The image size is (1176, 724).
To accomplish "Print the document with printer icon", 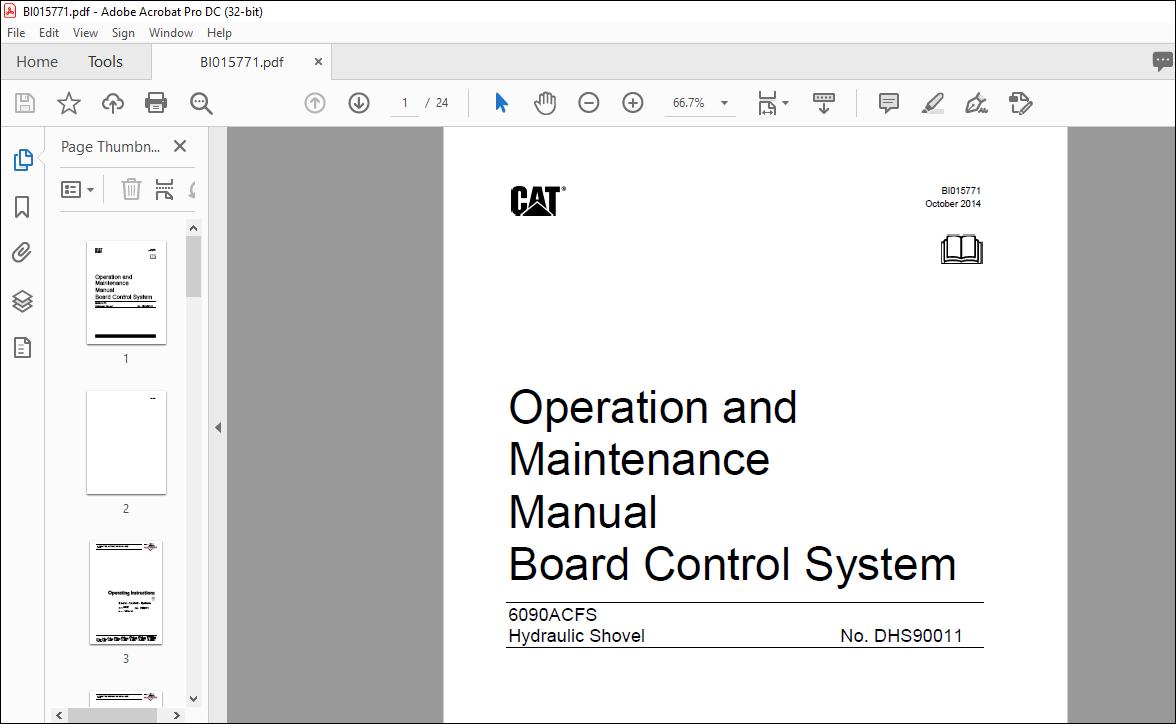I will pyautogui.click(x=156, y=103).
